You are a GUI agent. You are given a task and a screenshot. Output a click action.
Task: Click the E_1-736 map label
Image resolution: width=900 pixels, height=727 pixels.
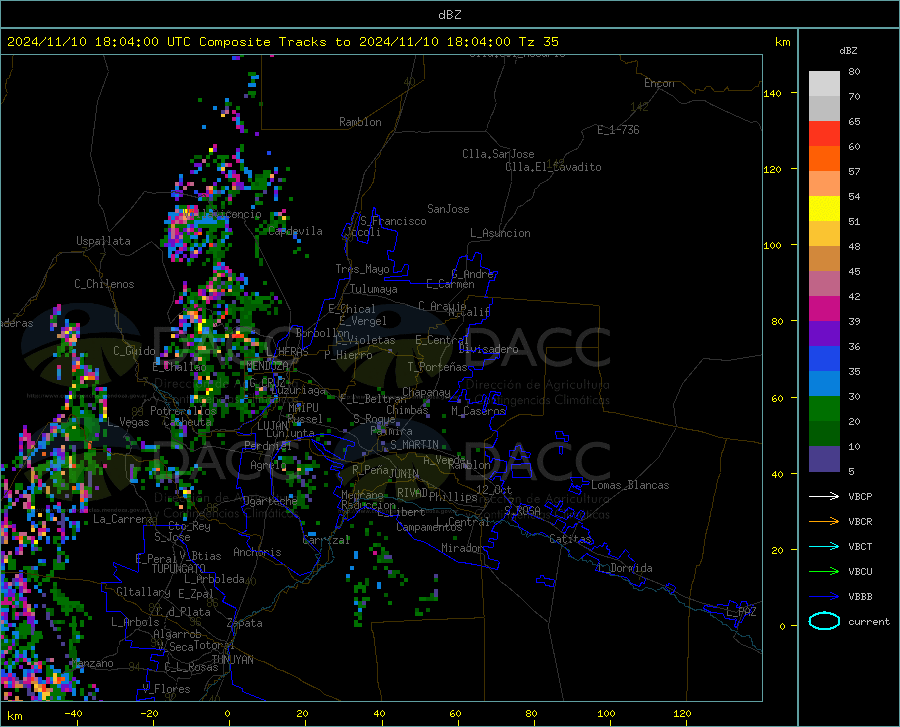click(618, 130)
